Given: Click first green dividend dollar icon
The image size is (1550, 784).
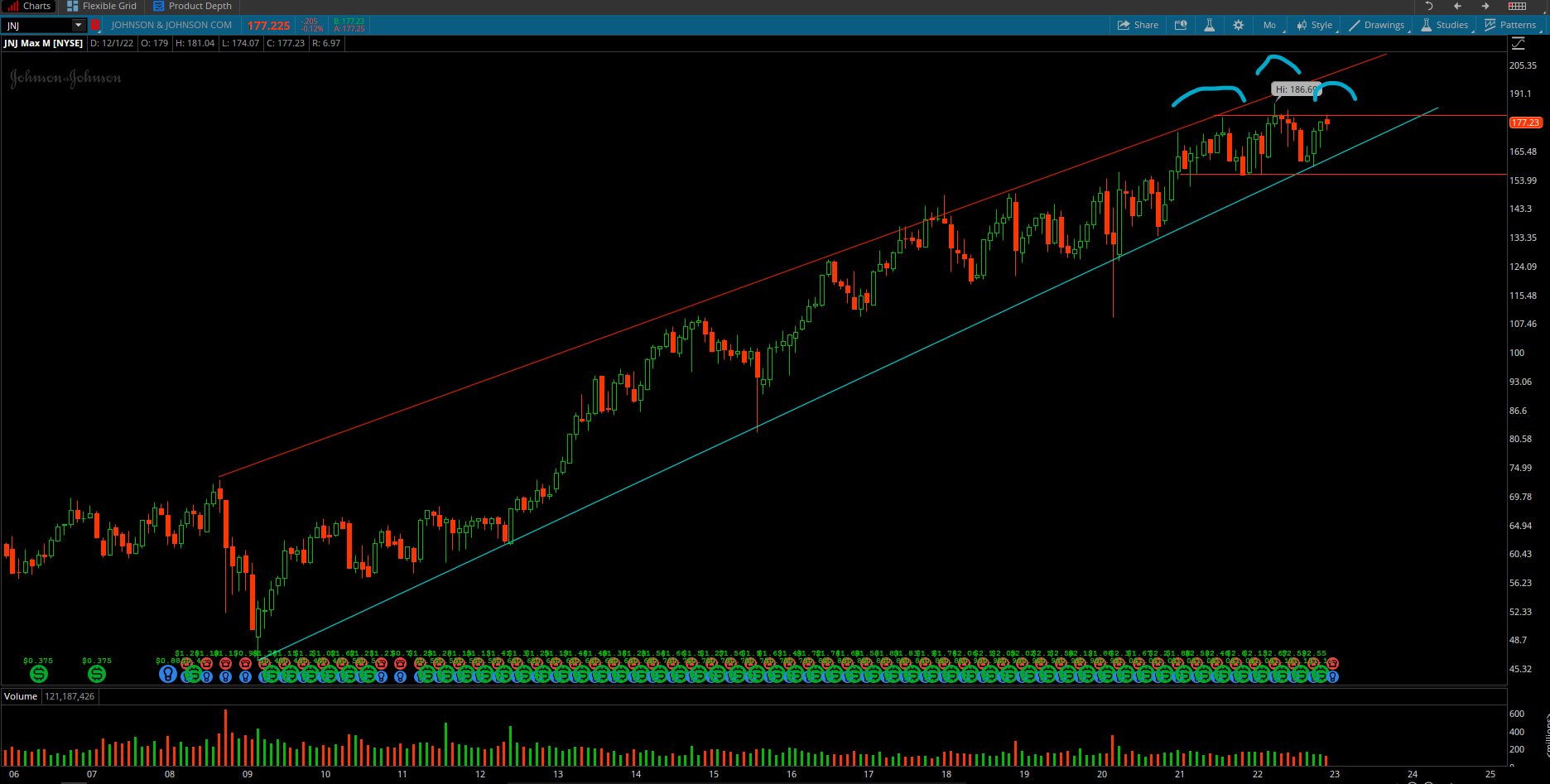Looking at the screenshot, I should point(38,674).
